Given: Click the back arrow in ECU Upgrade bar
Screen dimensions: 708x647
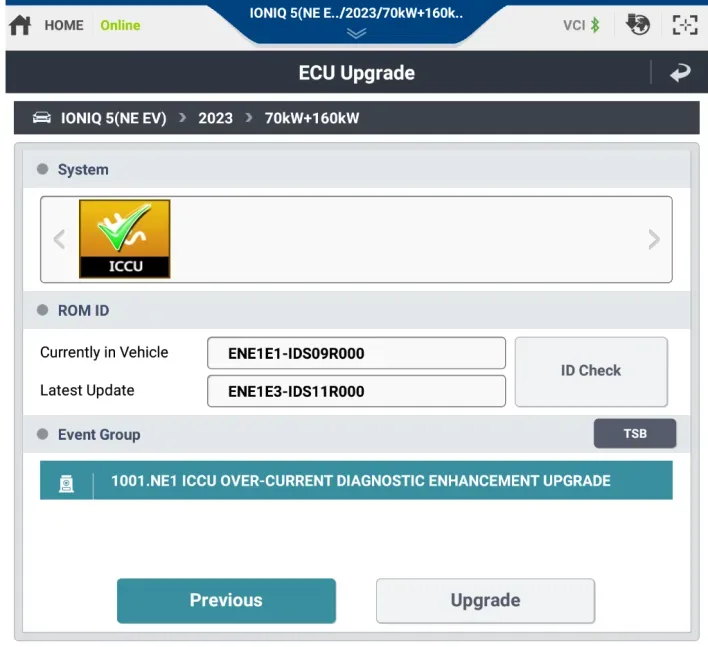Looking at the screenshot, I should (680, 72).
